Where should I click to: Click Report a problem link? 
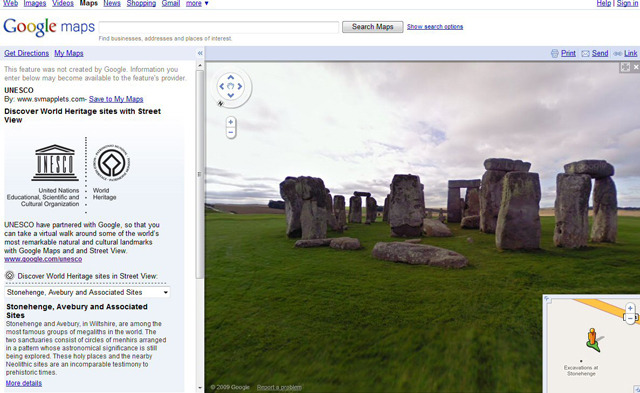click(x=279, y=387)
